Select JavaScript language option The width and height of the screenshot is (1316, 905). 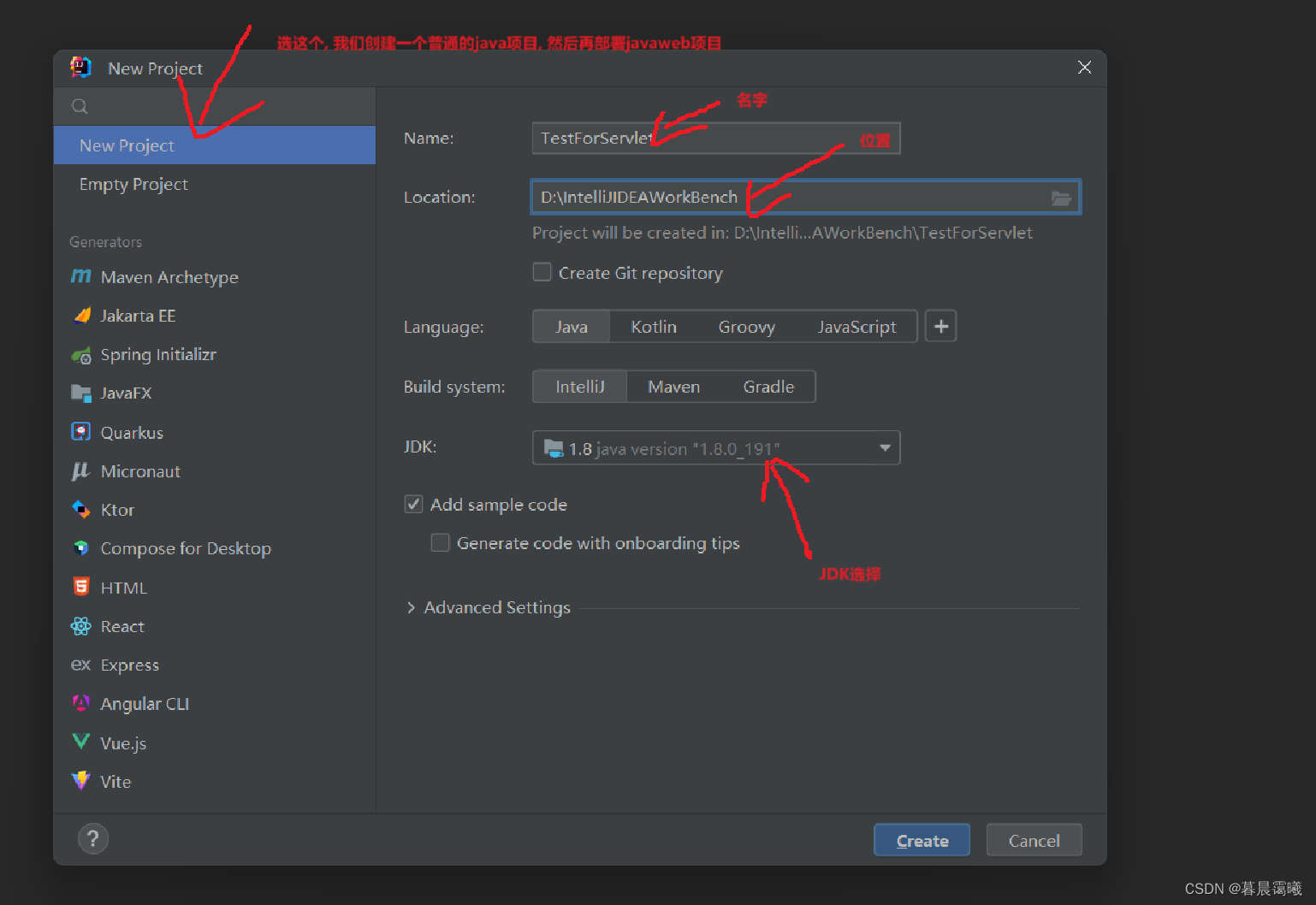point(857,327)
